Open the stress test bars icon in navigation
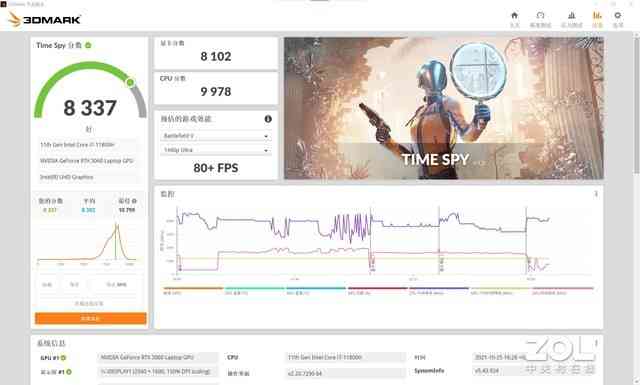This screenshot has width=640, height=385. pos(571,19)
